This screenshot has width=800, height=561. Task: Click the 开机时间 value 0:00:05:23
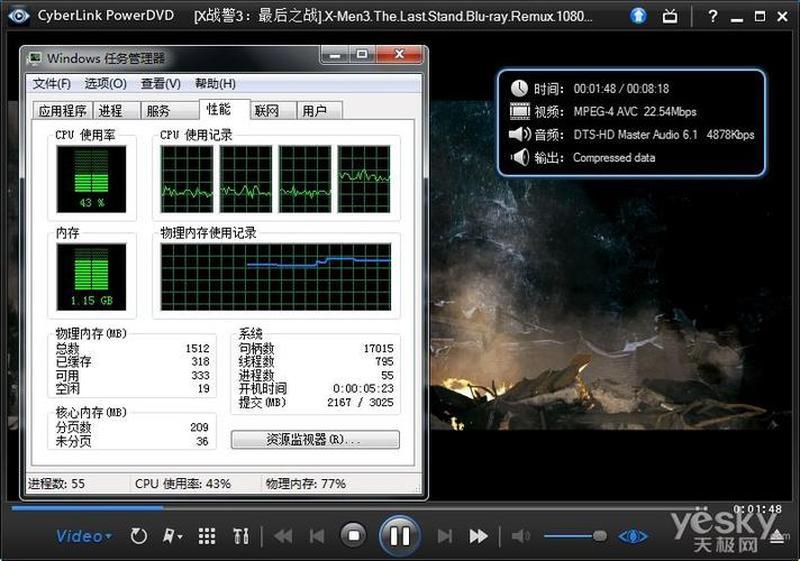click(363, 389)
